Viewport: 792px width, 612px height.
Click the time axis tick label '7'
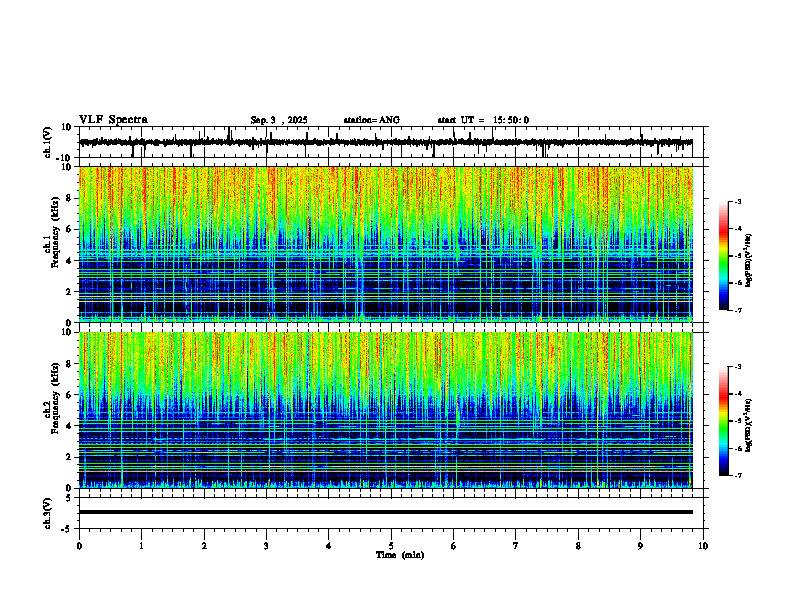pyautogui.click(x=516, y=546)
